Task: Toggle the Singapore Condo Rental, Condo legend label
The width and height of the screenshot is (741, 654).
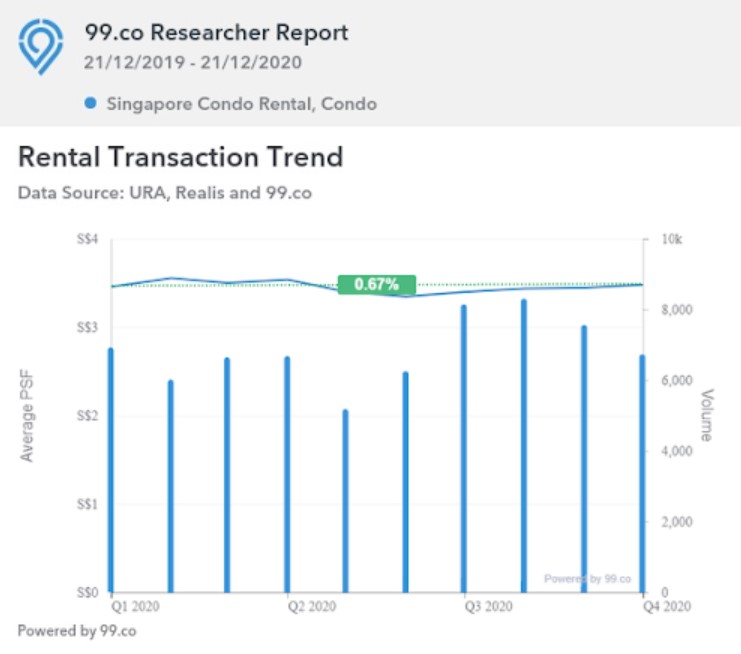Action: coord(240,103)
